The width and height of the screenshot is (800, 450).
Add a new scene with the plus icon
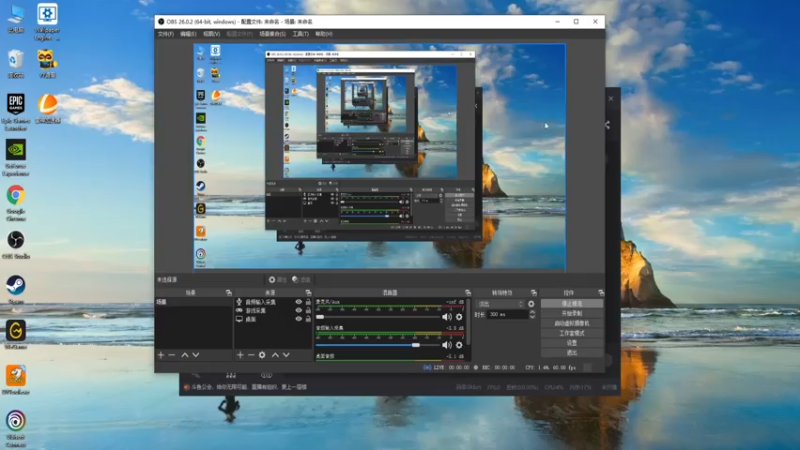(161, 355)
